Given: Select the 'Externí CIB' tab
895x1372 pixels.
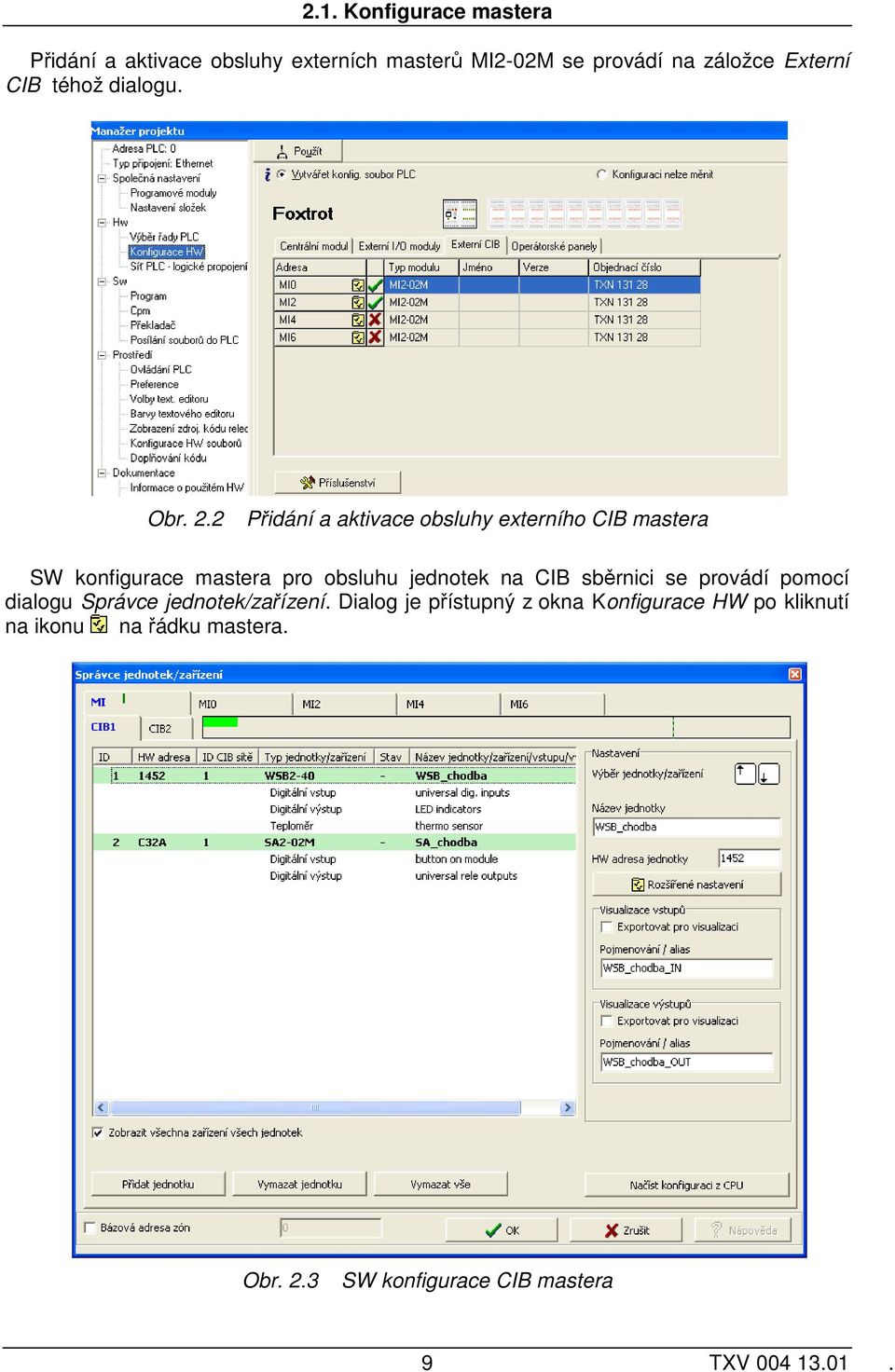Looking at the screenshot, I should coord(475,244).
